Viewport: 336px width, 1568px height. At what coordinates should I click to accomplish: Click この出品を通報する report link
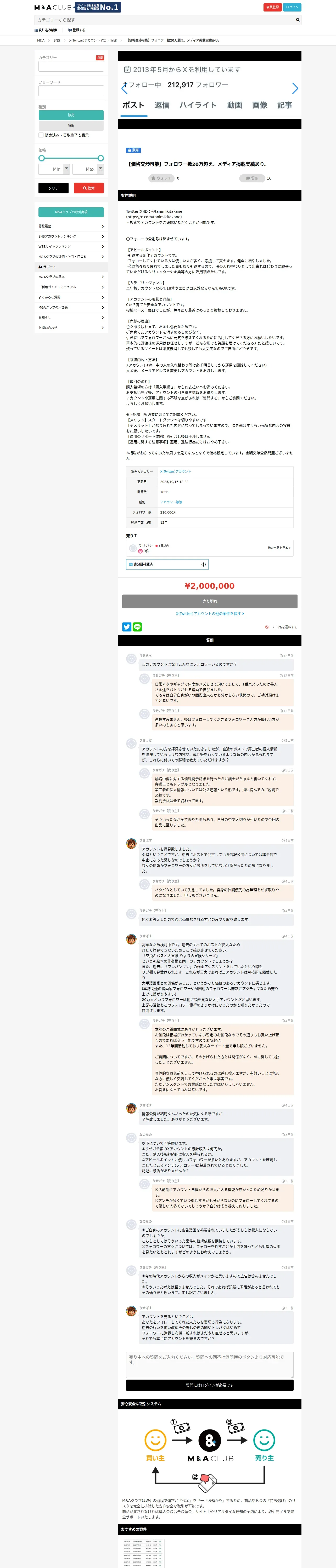[281, 627]
